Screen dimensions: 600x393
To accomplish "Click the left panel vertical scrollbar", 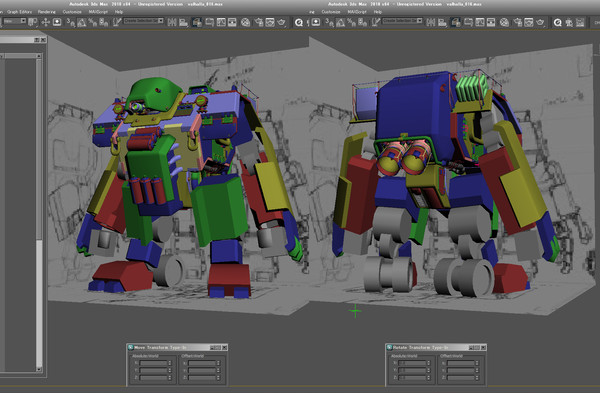I will (39, 212).
